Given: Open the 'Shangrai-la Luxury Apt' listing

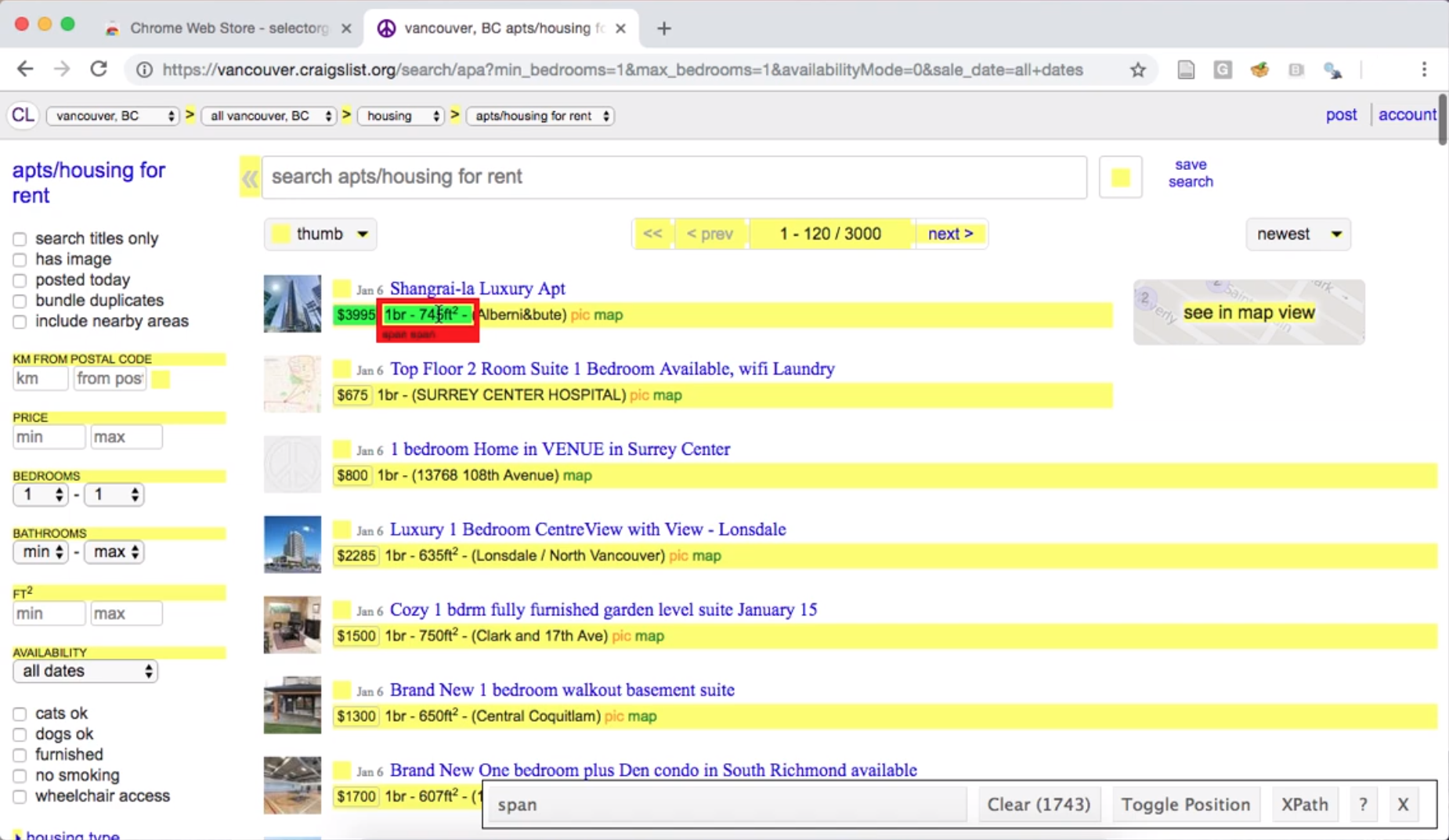Looking at the screenshot, I should pyautogui.click(x=477, y=289).
